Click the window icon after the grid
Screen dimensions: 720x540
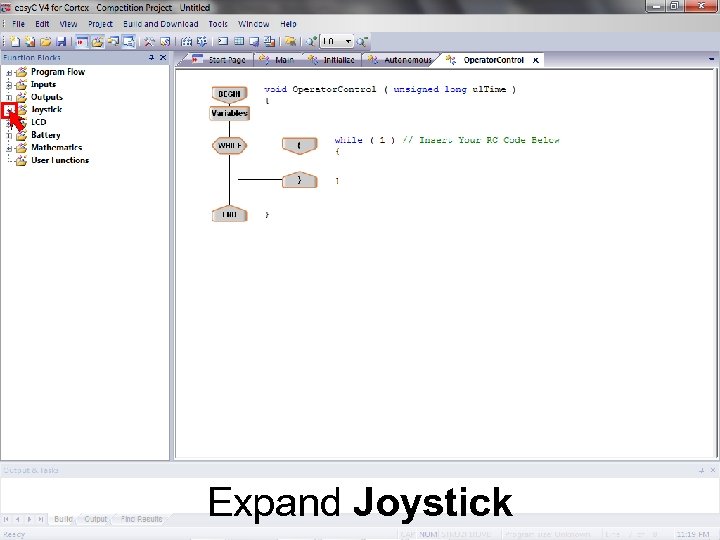pos(254,42)
